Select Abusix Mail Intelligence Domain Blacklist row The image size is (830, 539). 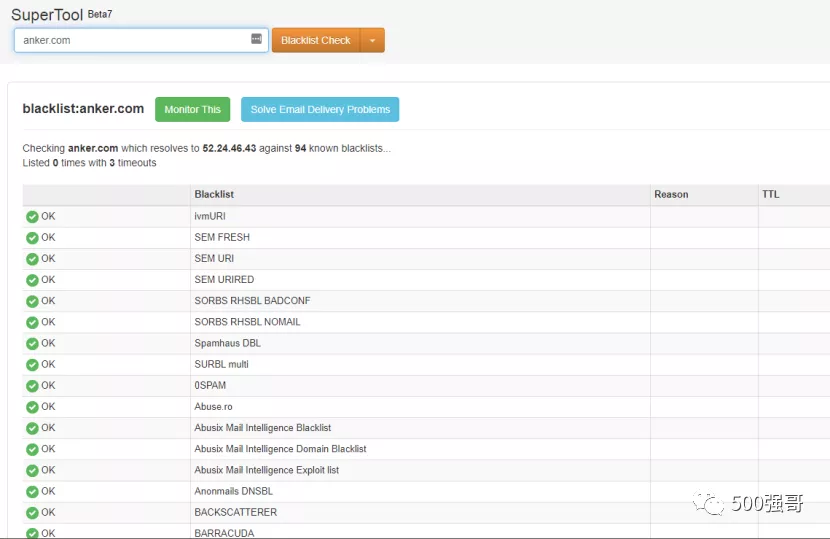280,449
